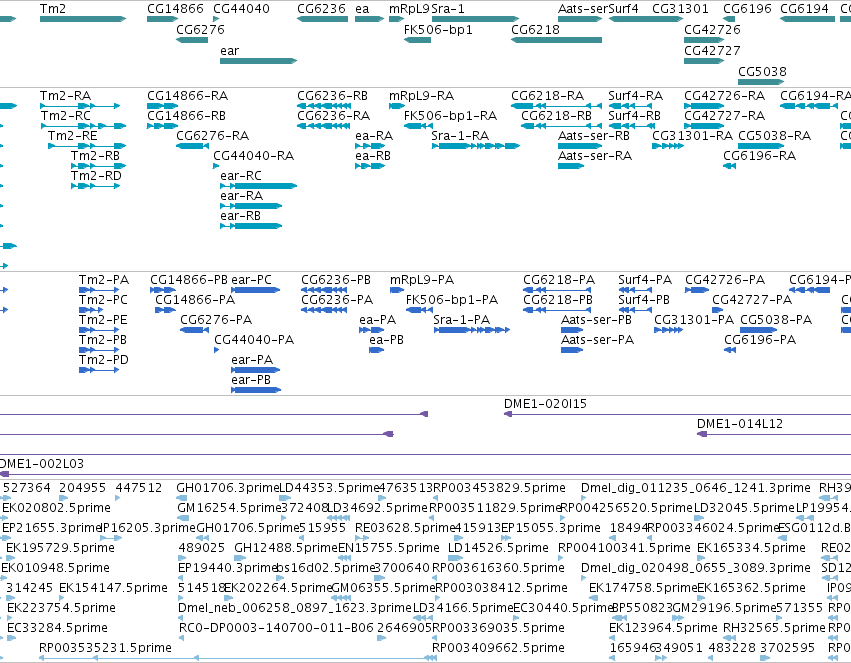Select the ear gene bar
This screenshot has height=663, width=851.
258,61
